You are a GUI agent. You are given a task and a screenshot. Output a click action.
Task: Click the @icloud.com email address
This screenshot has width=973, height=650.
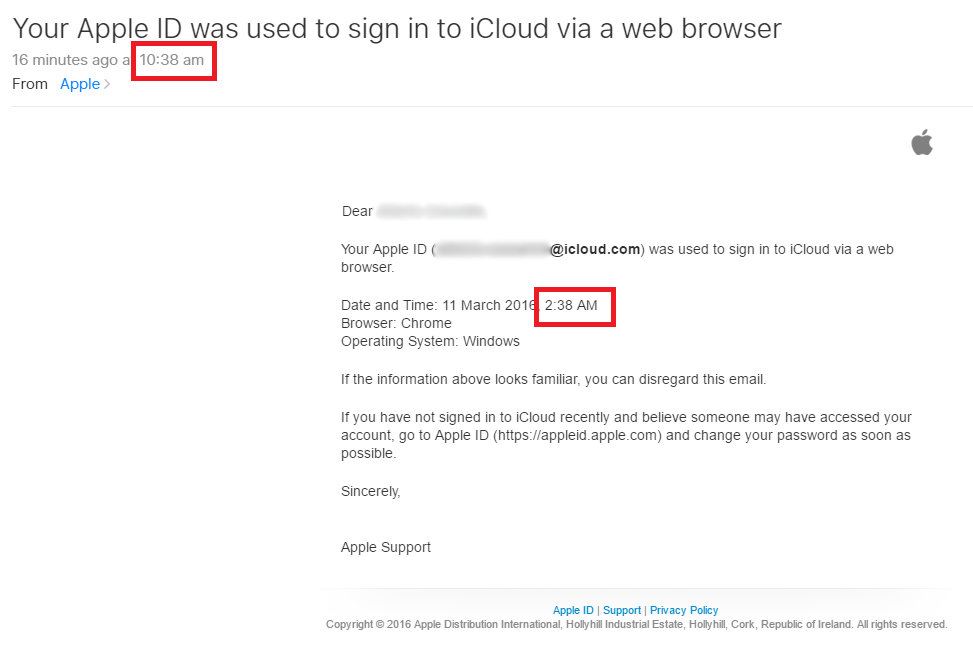pos(594,249)
